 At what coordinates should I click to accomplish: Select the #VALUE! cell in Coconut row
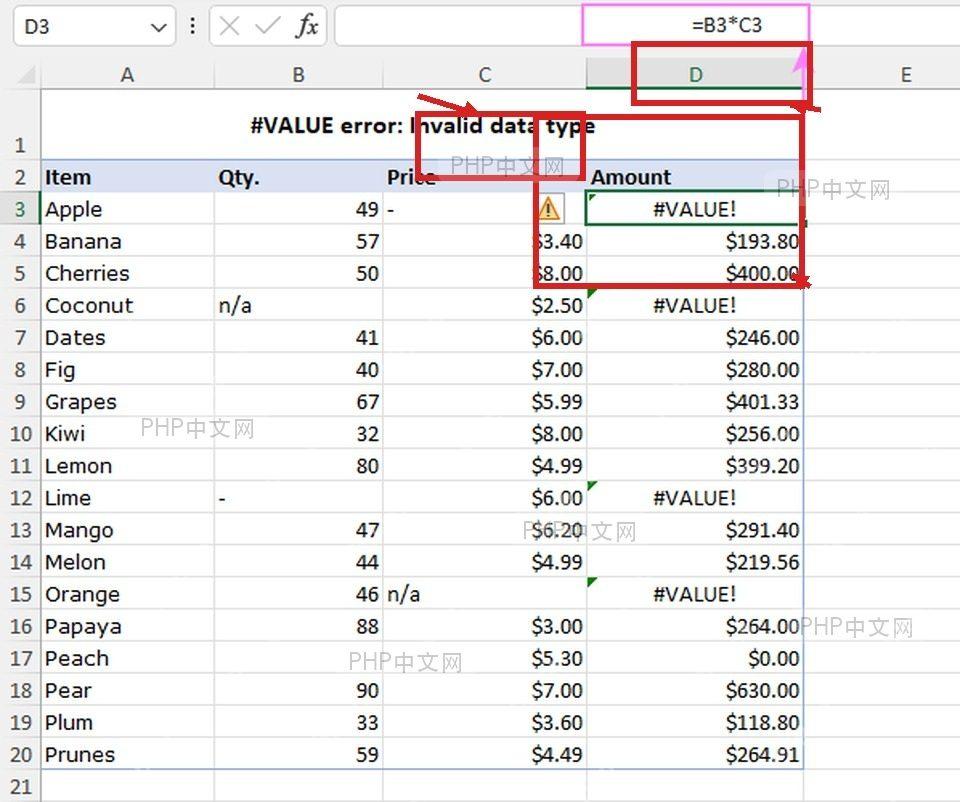pos(695,305)
